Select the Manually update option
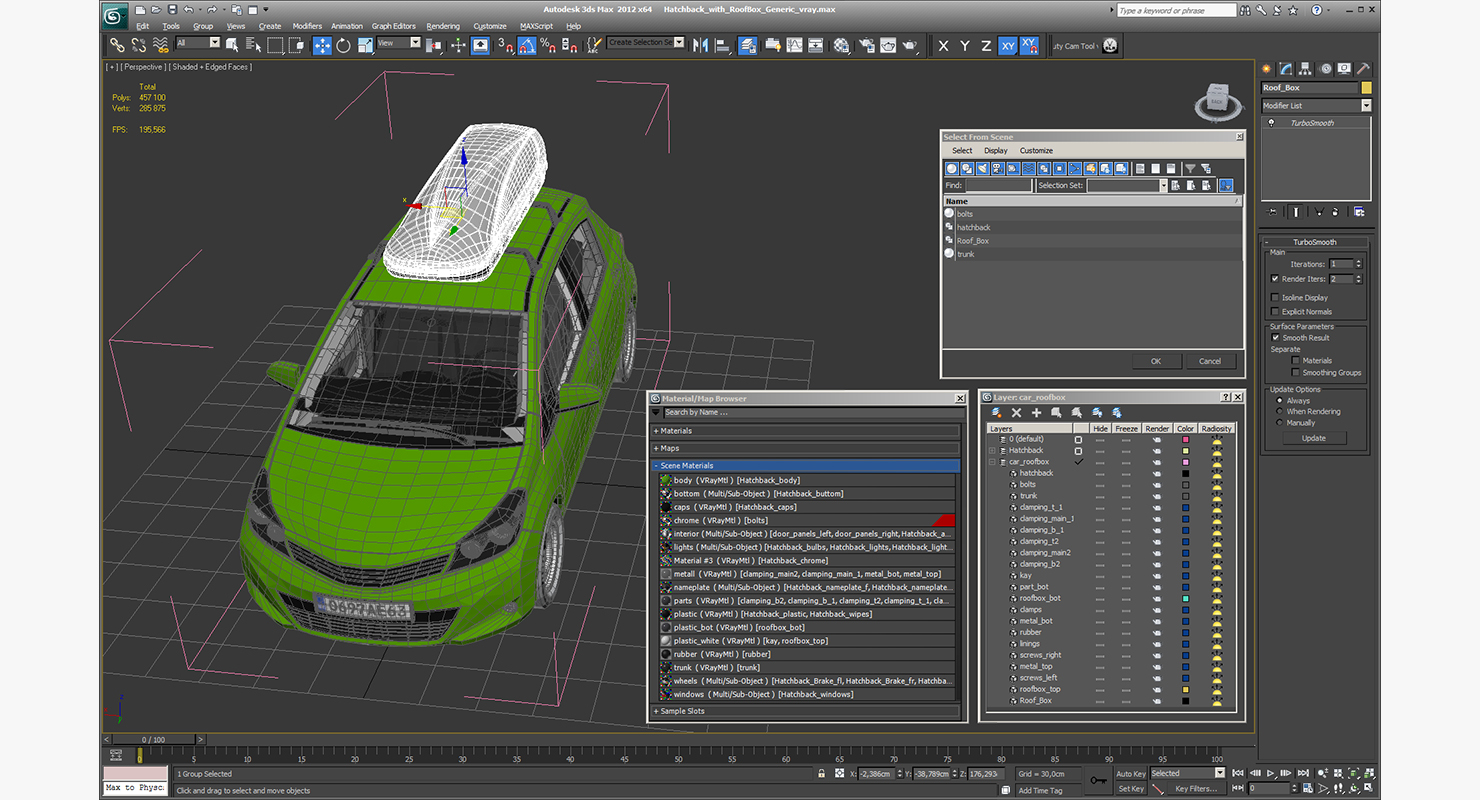 click(x=1279, y=423)
